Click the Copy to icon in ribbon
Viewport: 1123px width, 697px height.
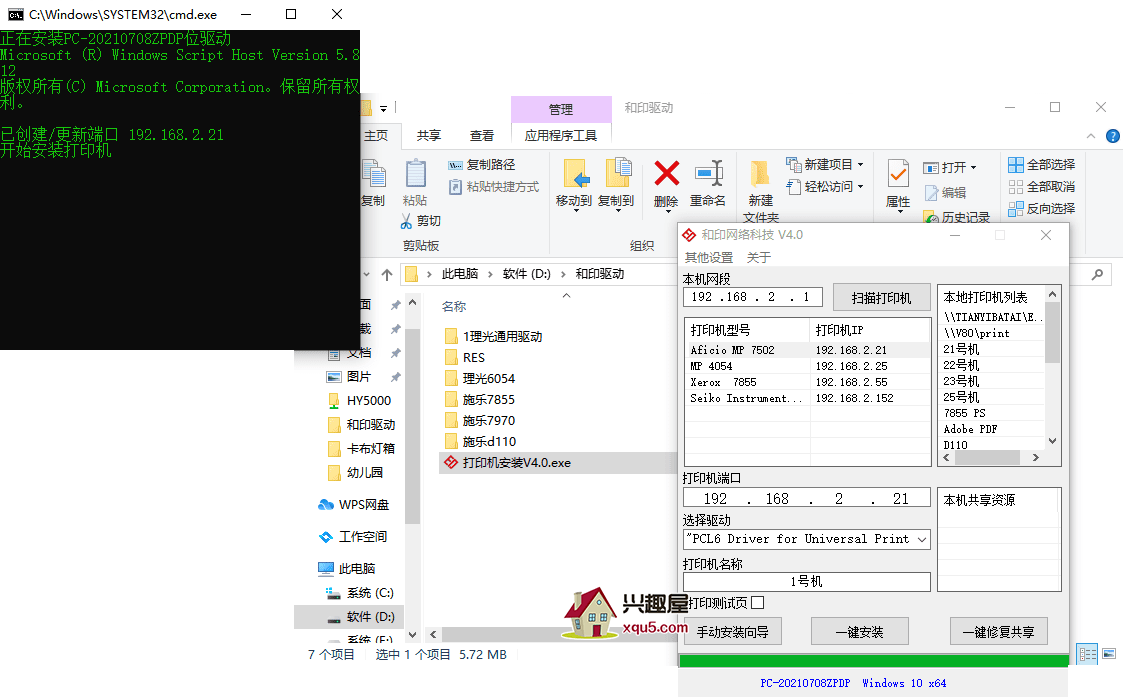pos(617,173)
